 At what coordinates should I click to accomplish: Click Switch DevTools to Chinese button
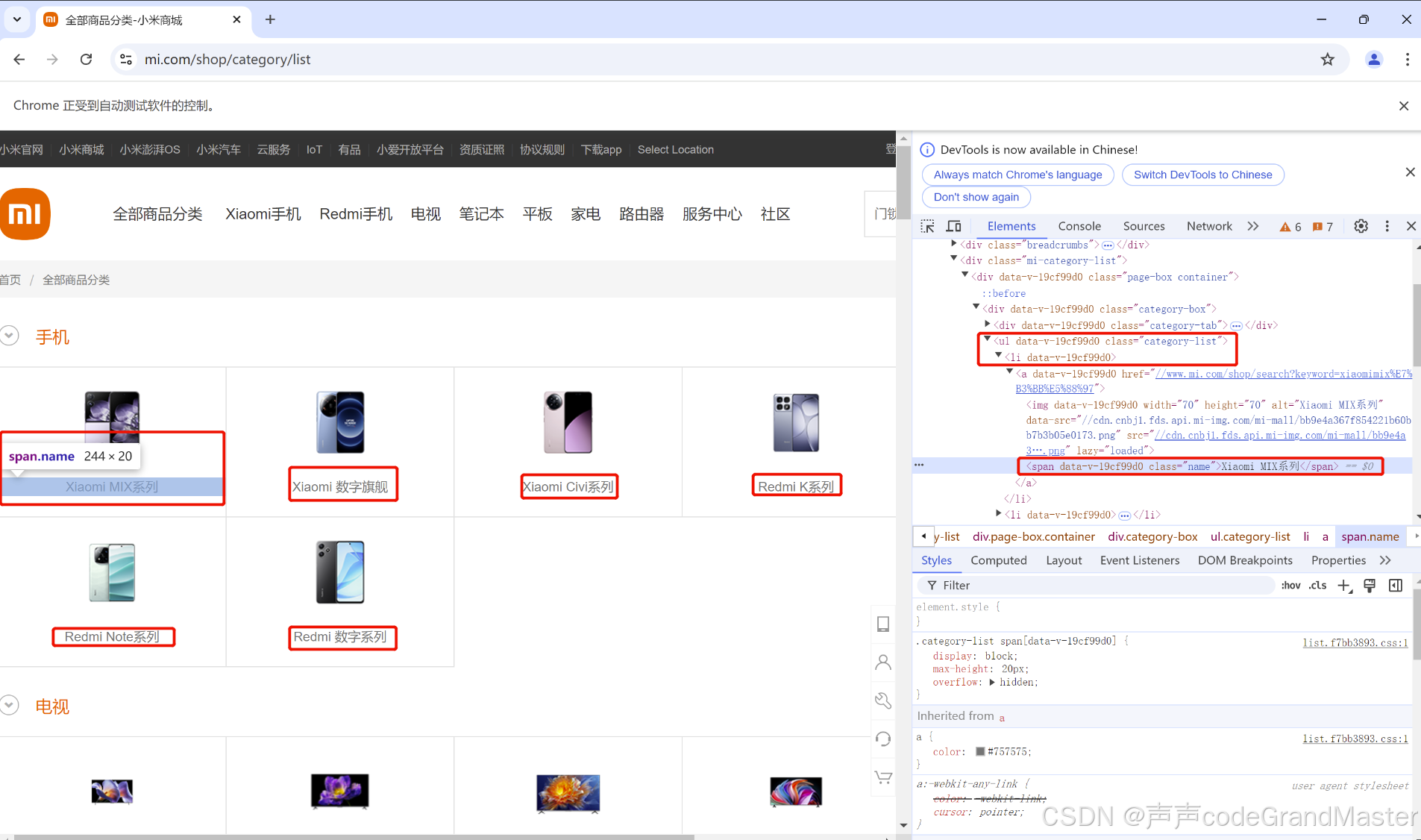tap(1203, 175)
